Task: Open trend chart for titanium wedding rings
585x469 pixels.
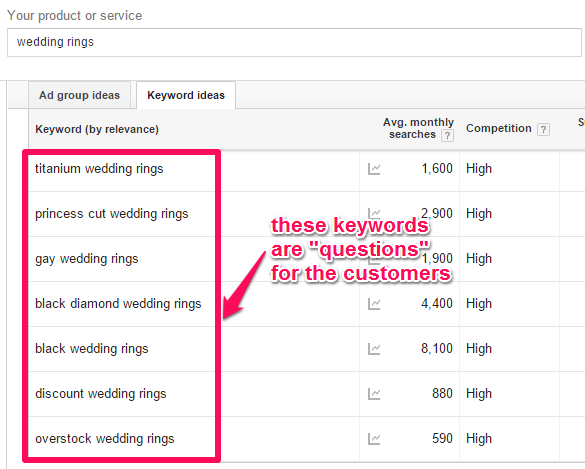Action: [x=374, y=169]
